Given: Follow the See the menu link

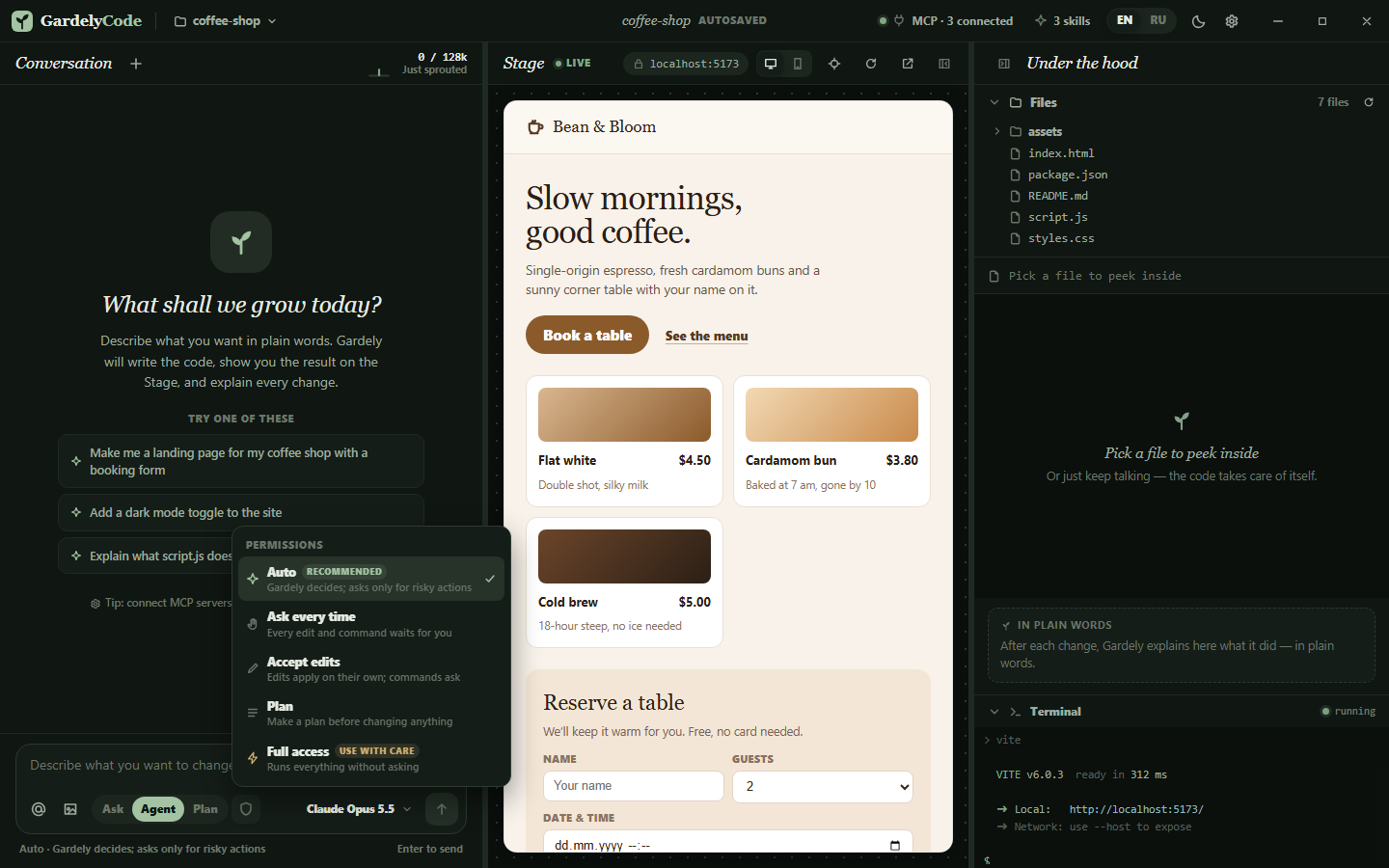Looking at the screenshot, I should click(707, 336).
